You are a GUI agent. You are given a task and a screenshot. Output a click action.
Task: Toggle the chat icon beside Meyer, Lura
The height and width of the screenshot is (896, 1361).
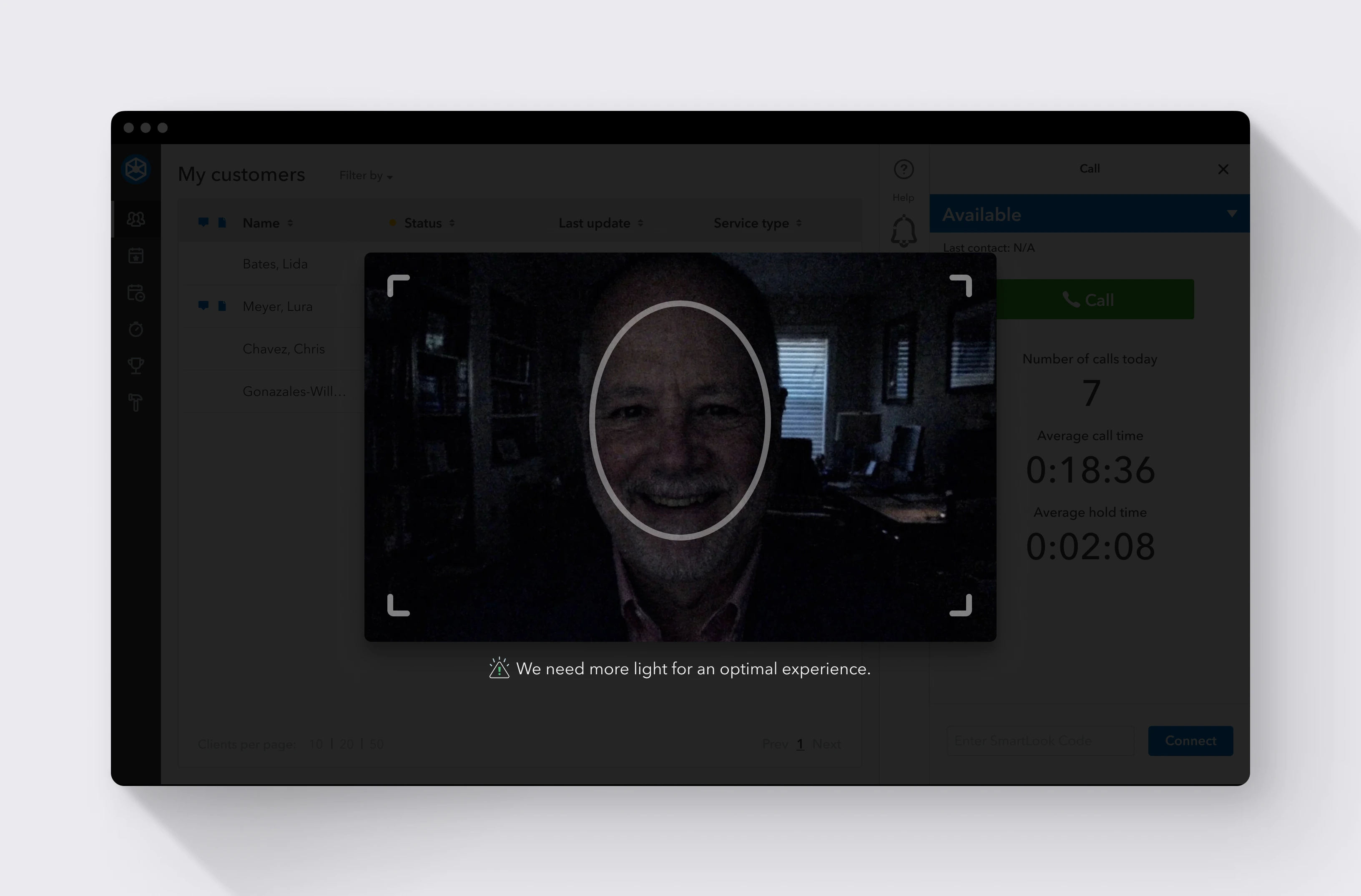click(x=203, y=306)
